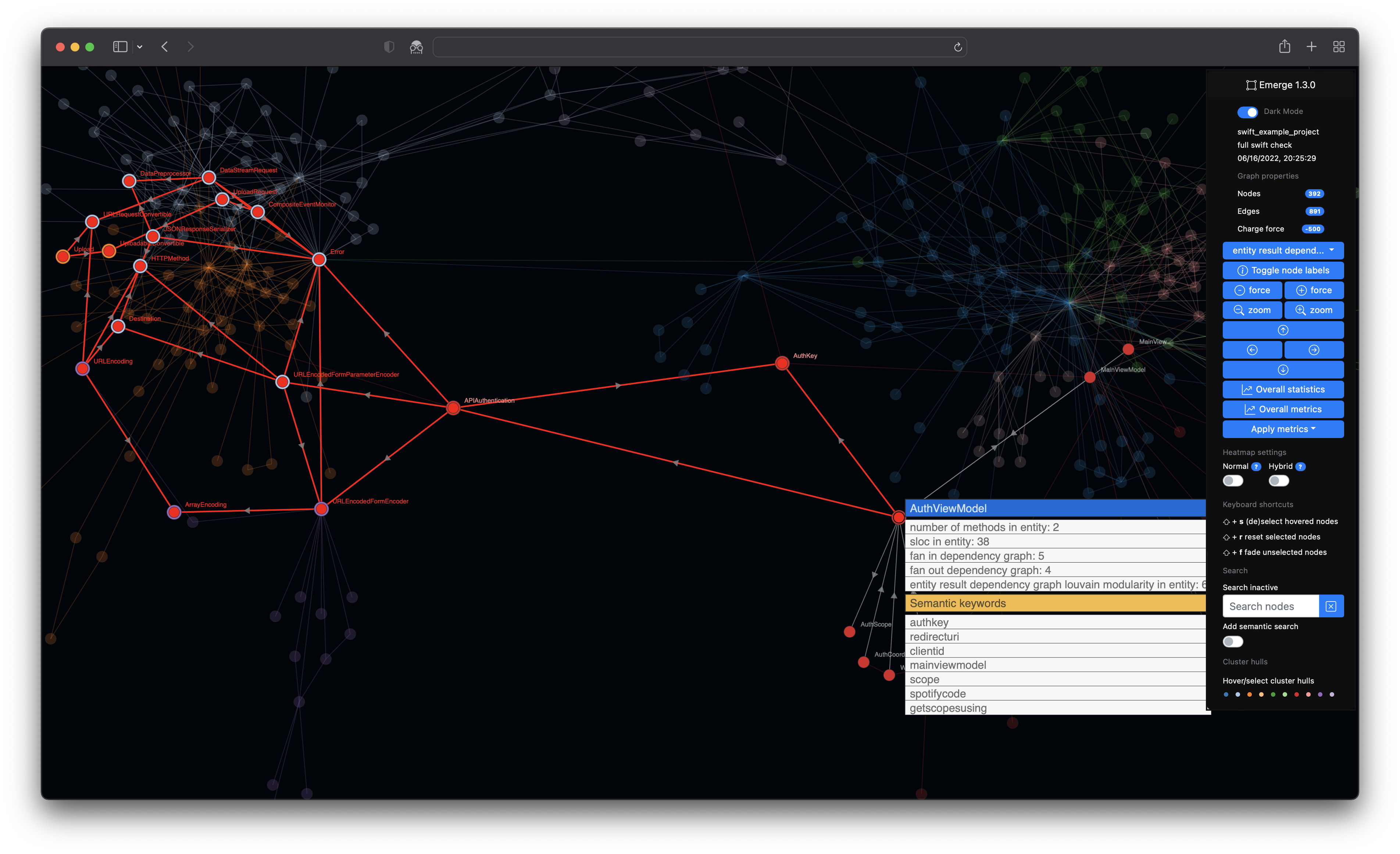The height and width of the screenshot is (854, 1400).
Task: Select the red cluster hull color swatch
Action: [1297, 695]
